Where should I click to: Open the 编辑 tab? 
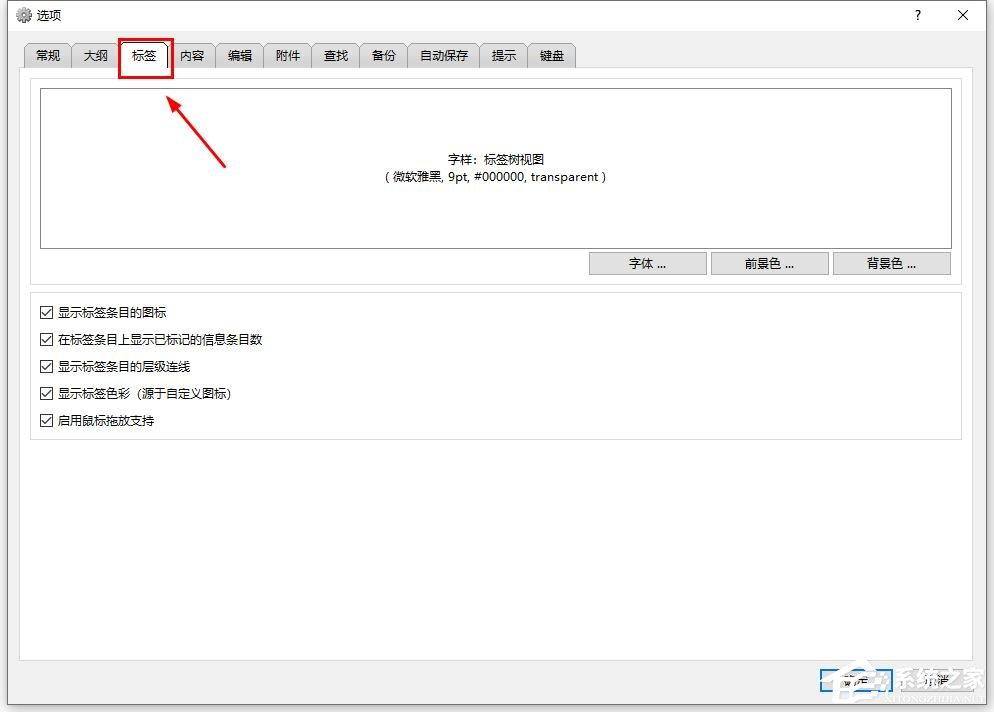tap(240, 56)
